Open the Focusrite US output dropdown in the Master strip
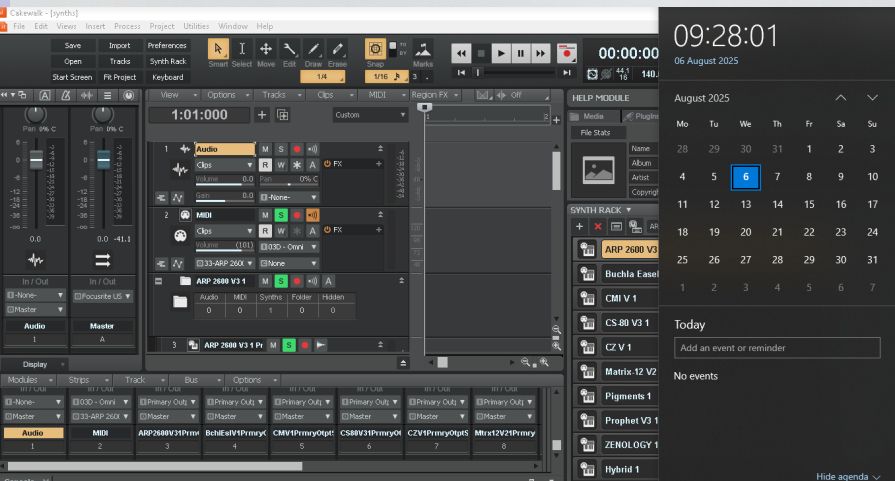 point(103,296)
